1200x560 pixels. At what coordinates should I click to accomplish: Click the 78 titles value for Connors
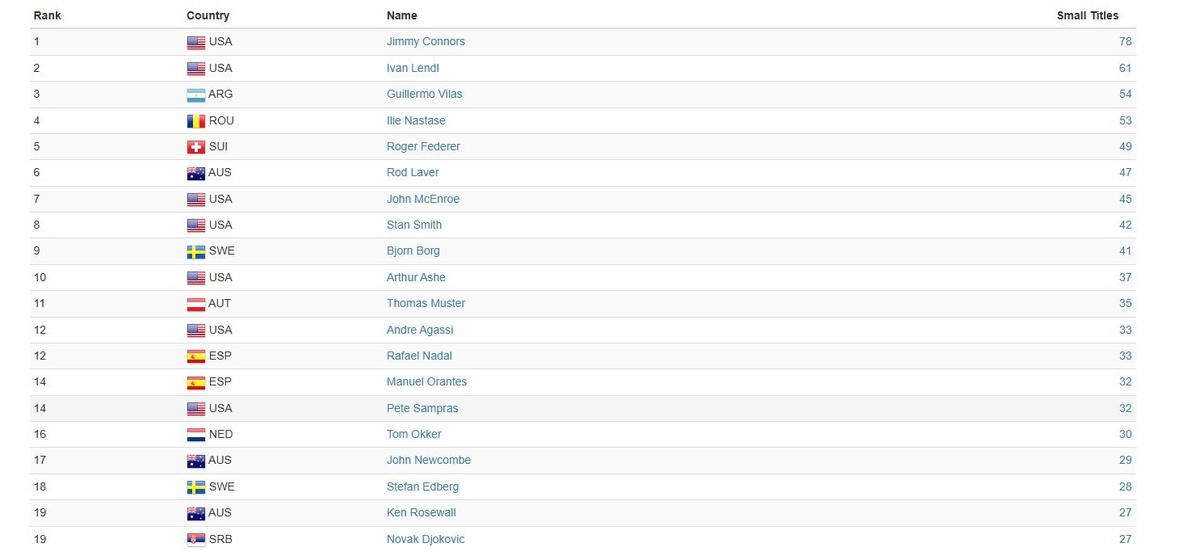(x=1125, y=42)
